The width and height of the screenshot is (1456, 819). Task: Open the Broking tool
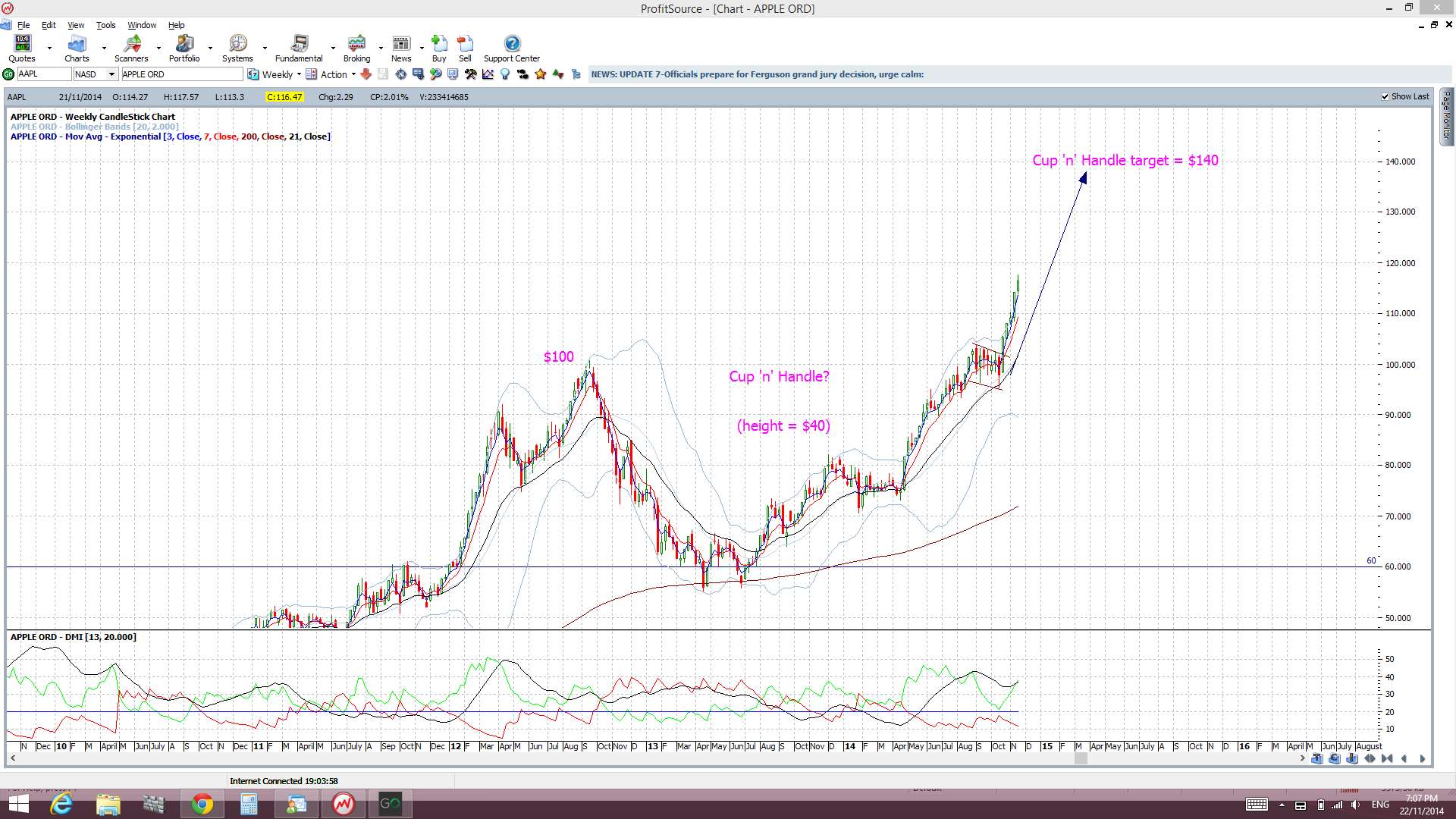(x=356, y=49)
